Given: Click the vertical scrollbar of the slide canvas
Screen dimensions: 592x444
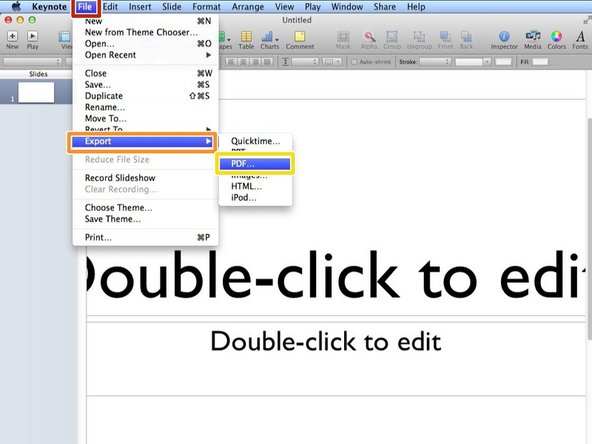Looking at the screenshot, I should (x=589, y=229).
